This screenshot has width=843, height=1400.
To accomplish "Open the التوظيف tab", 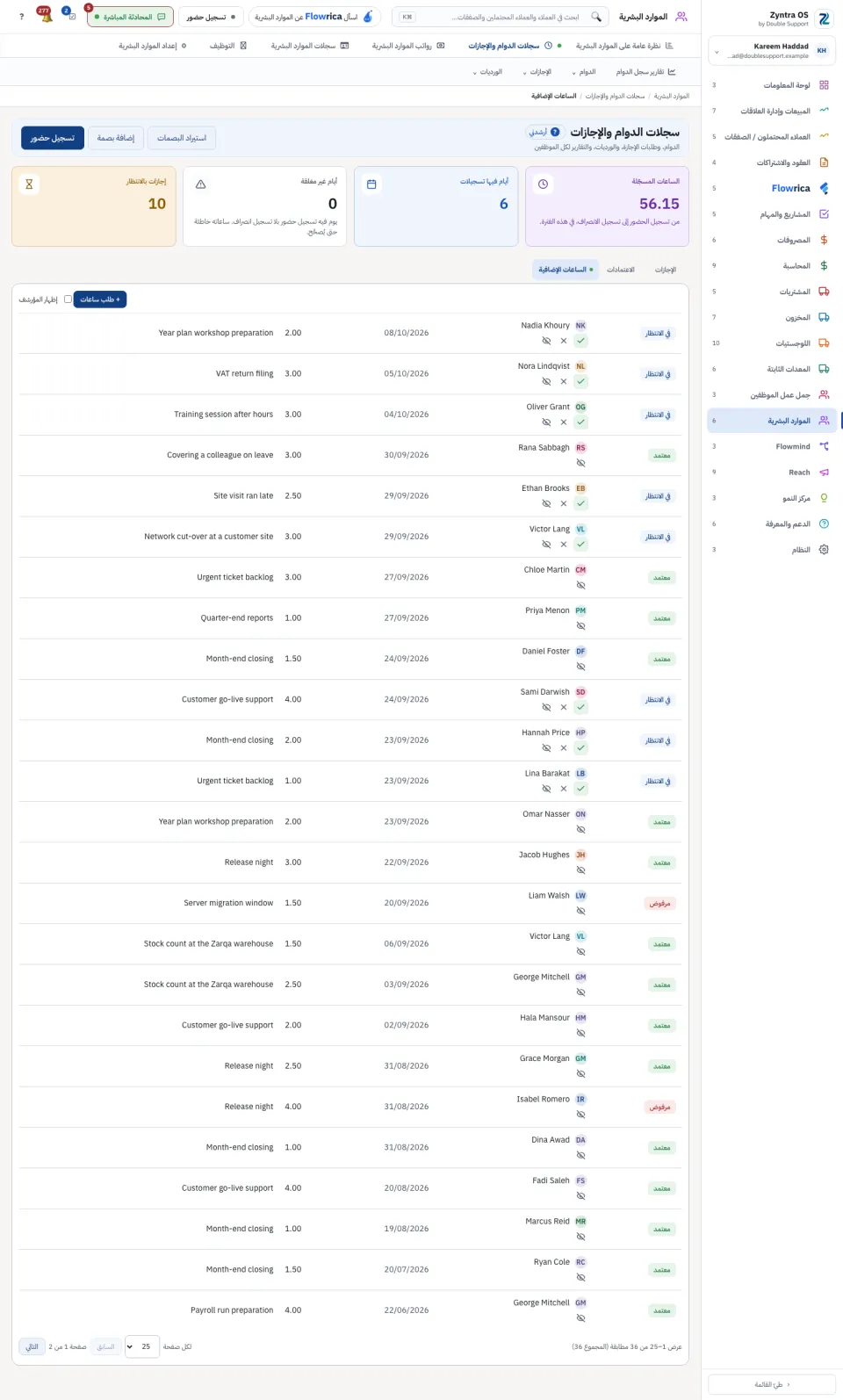I will point(228,46).
